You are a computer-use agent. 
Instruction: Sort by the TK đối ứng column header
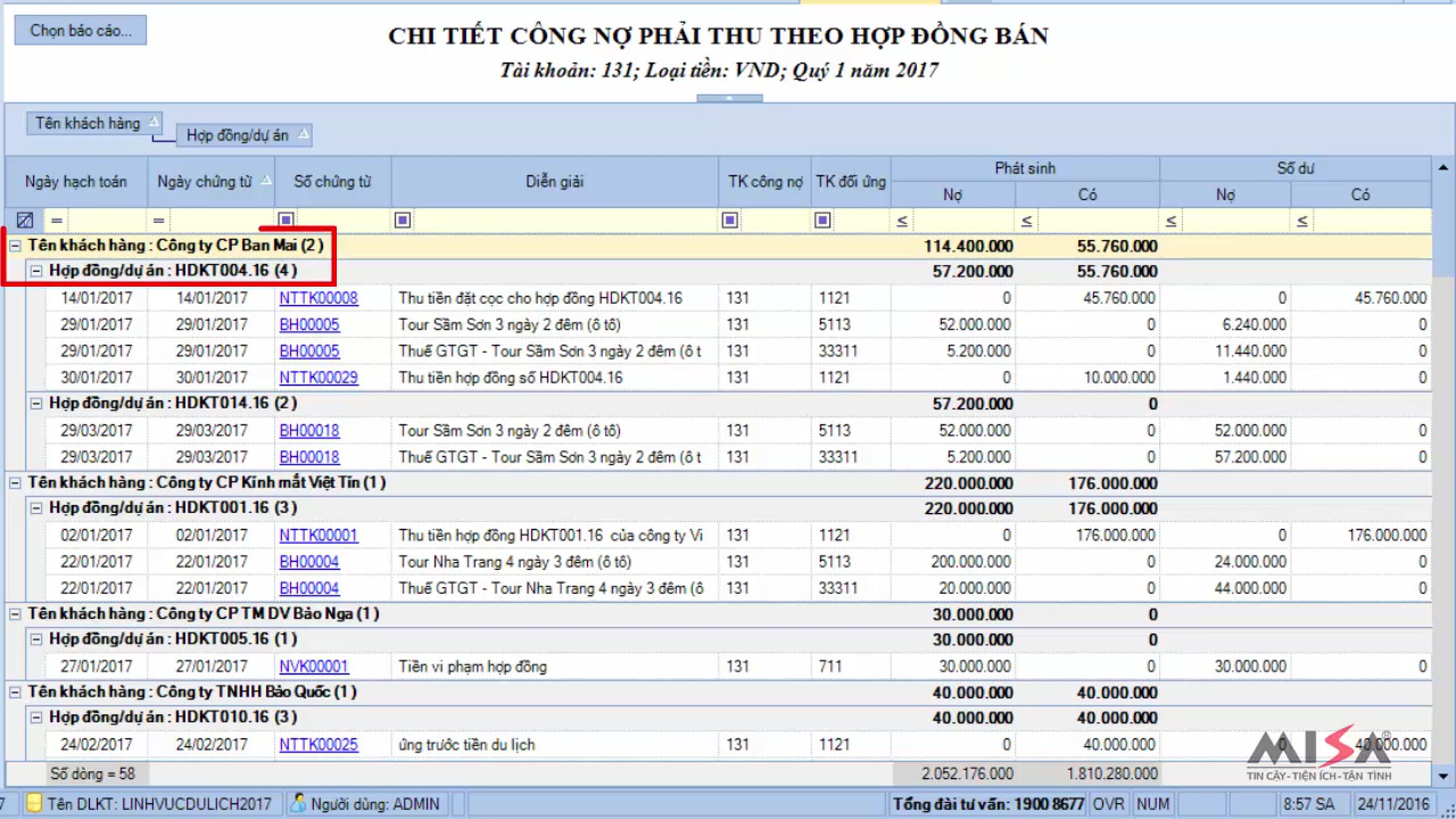pos(851,181)
